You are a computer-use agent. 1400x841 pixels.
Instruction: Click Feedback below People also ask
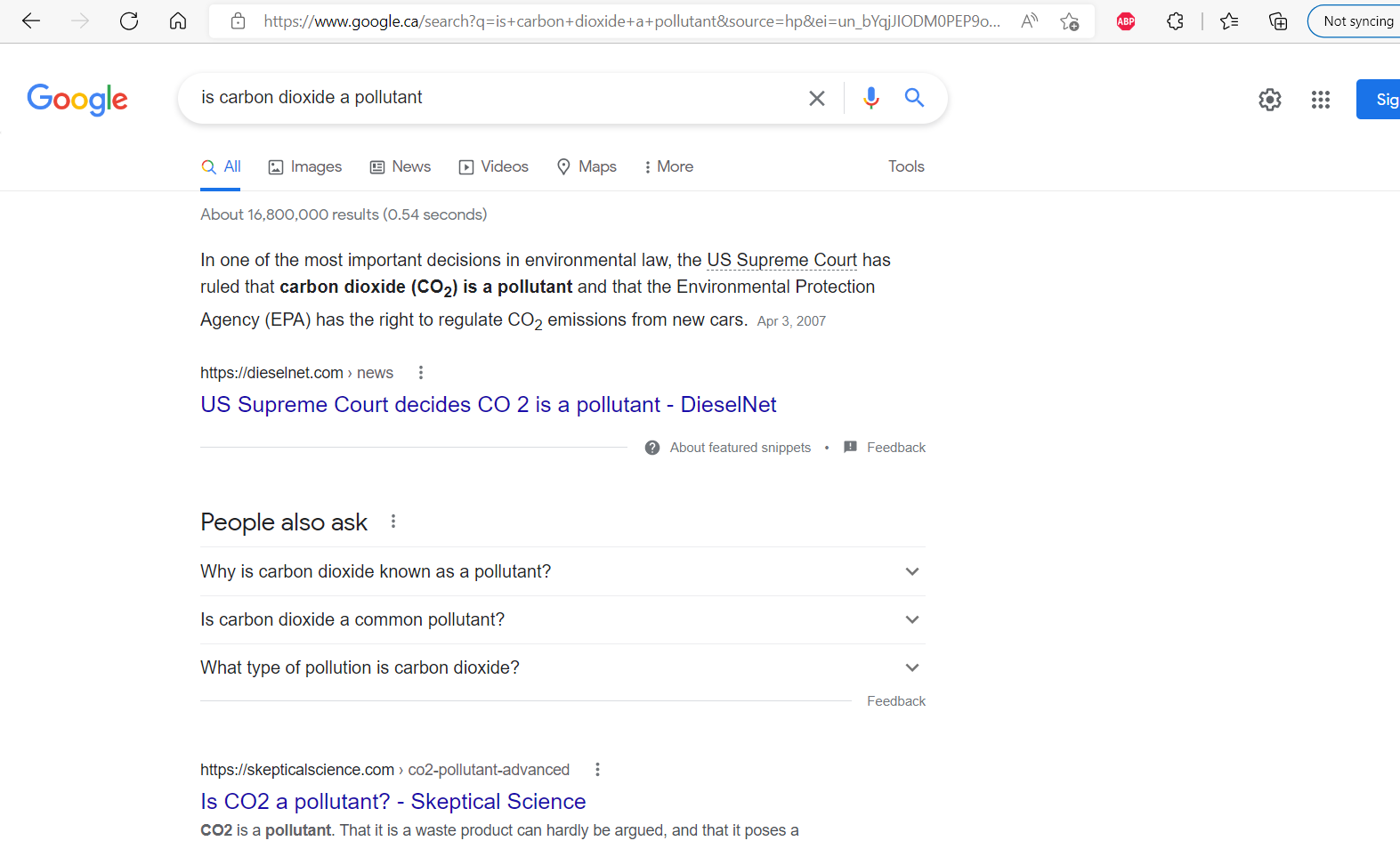pos(896,701)
